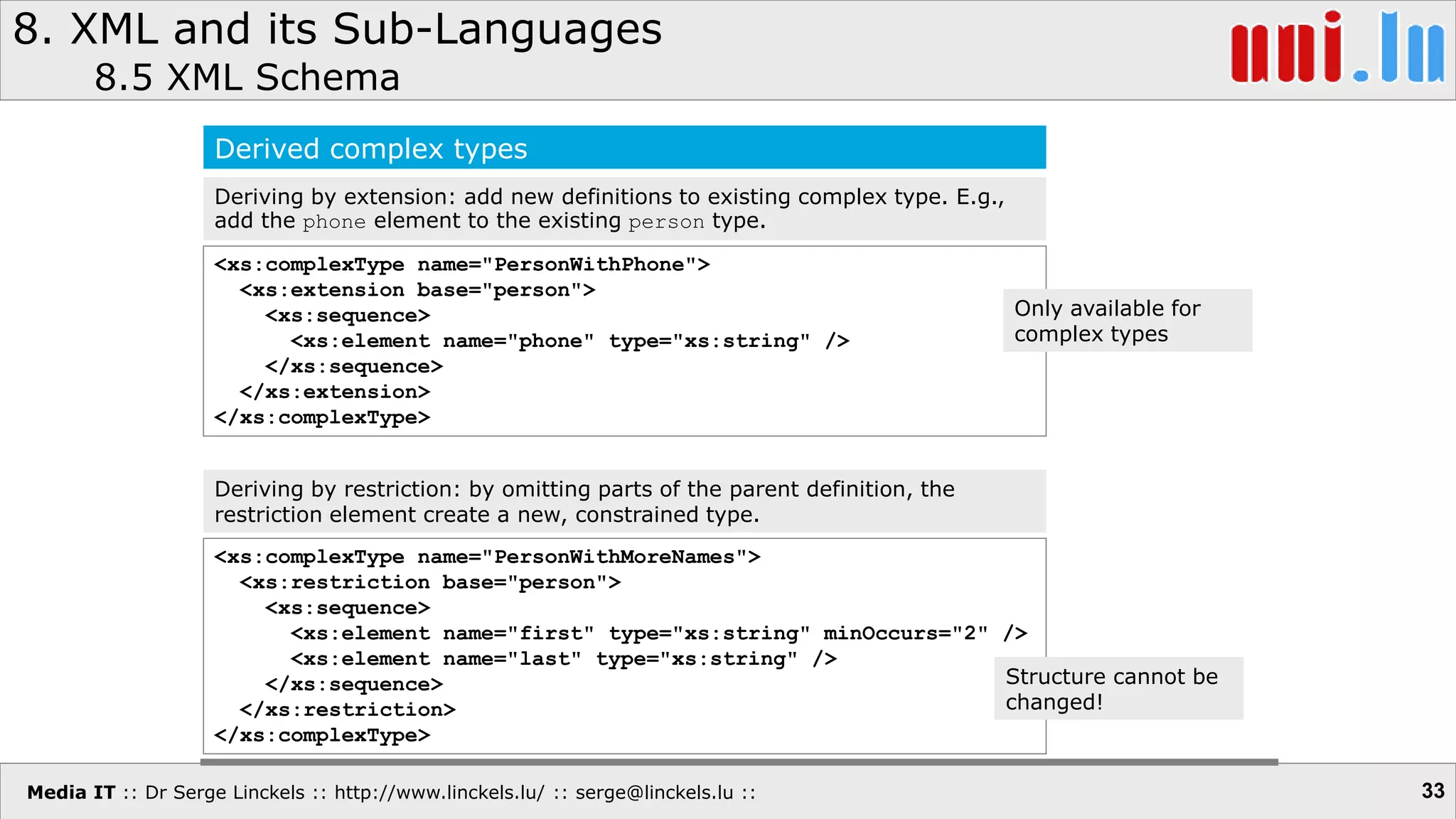Click the line xs:restriction base="person"
Screen dimensions: 1456x819
[430, 582]
